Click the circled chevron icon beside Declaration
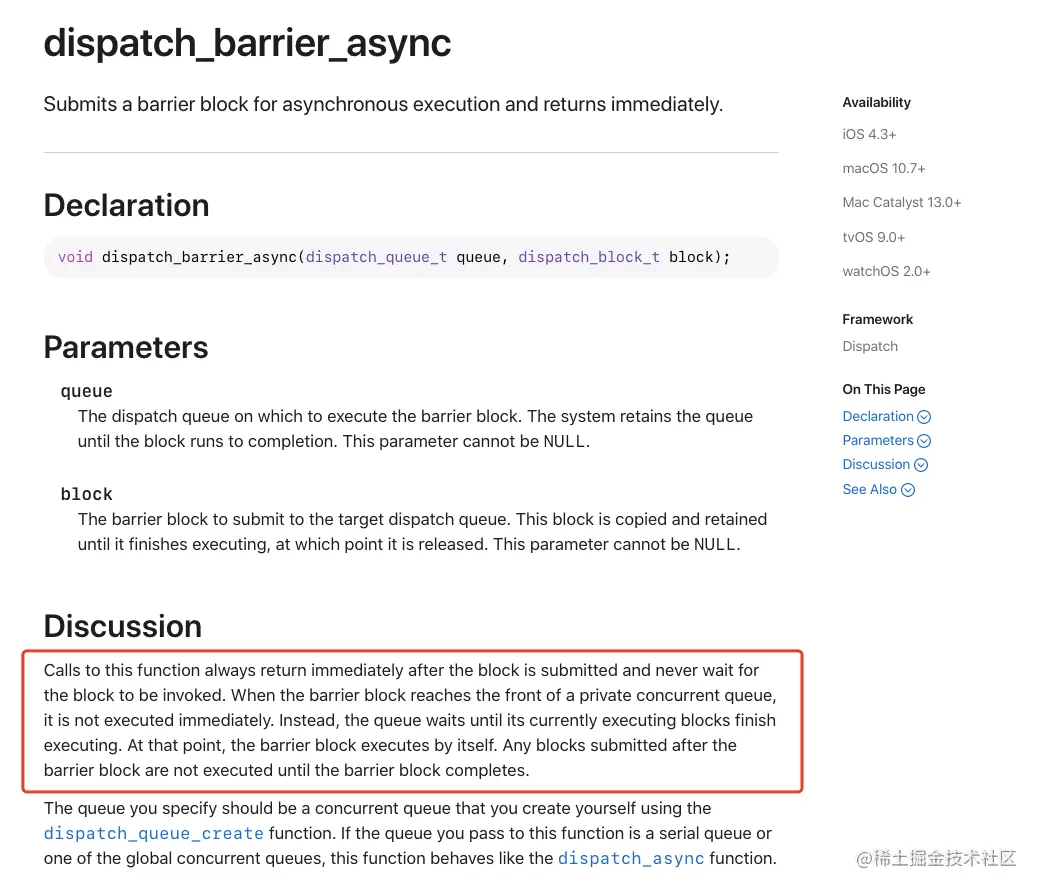 [x=924, y=417]
